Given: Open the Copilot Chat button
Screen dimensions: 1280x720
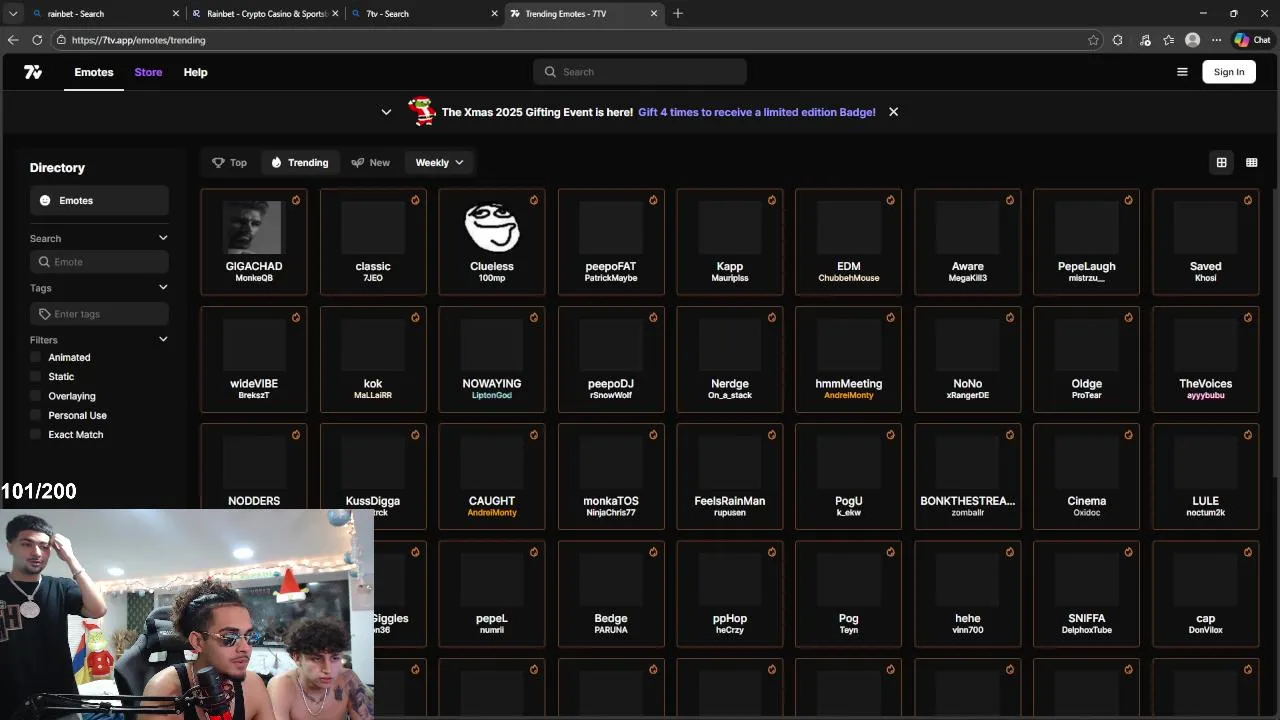Looking at the screenshot, I should click(1252, 40).
